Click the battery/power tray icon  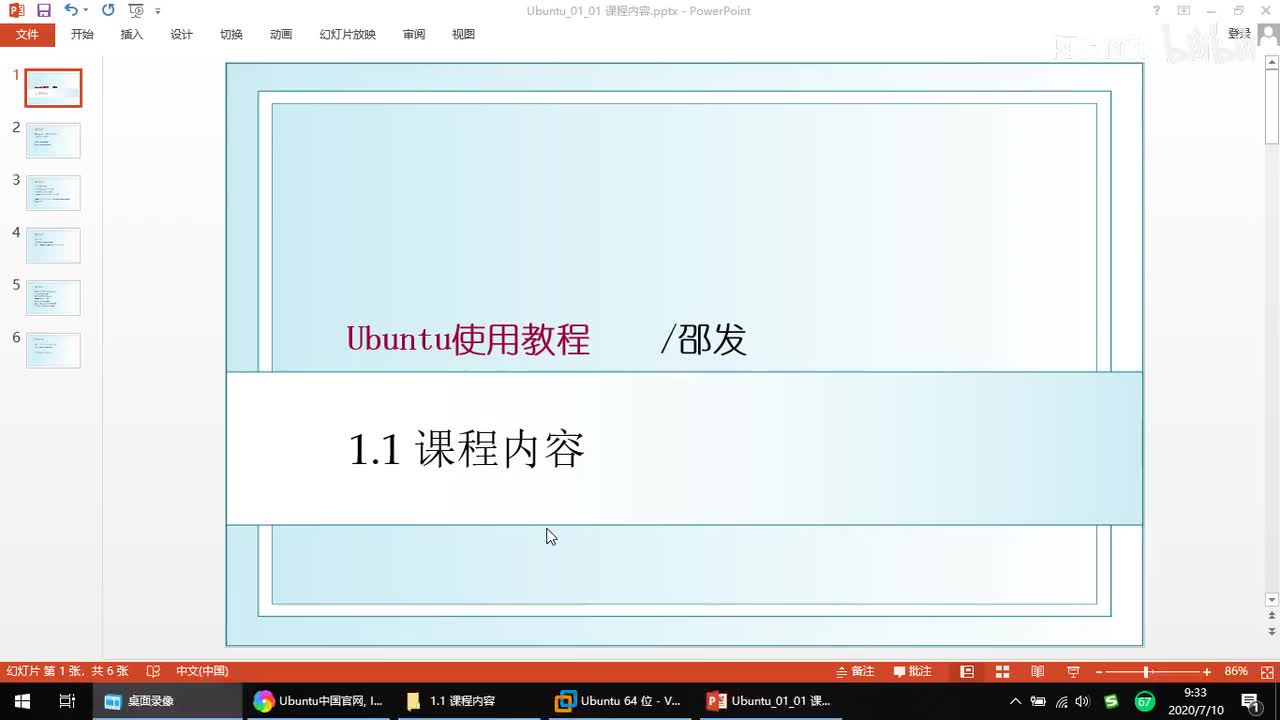[x=1039, y=701]
